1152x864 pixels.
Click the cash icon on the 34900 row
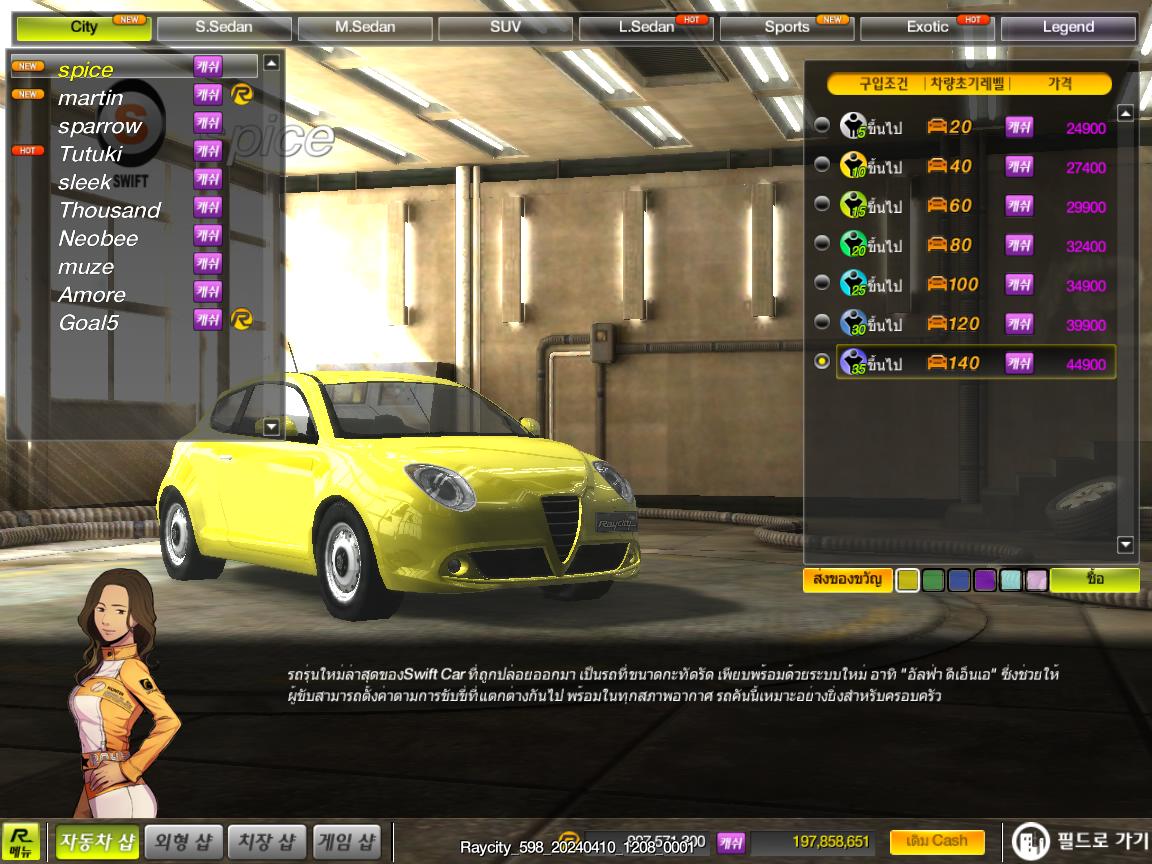point(1019,284)
